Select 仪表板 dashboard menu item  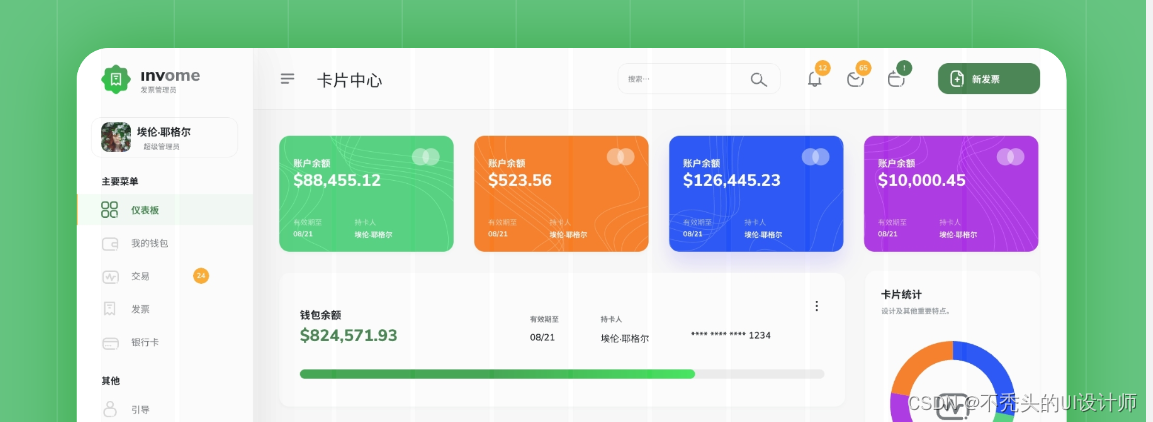click(x=165, y=210)
